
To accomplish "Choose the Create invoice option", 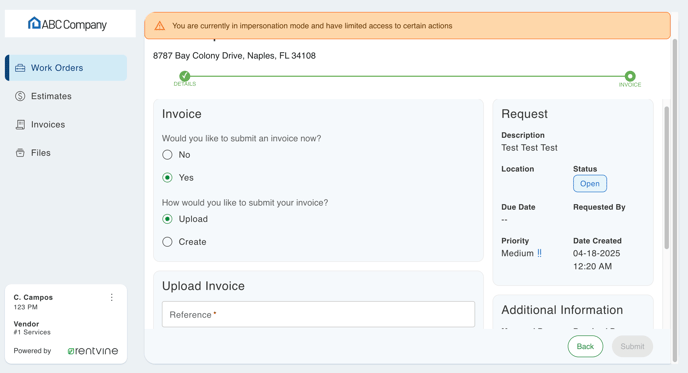I will (167, 242).
